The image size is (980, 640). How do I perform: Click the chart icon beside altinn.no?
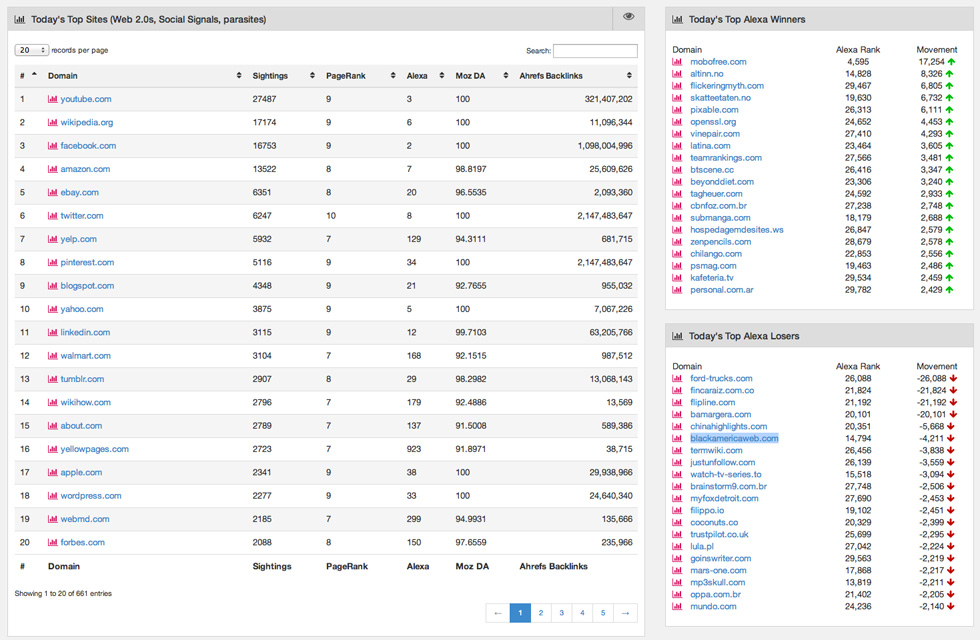tap(677, 73)
